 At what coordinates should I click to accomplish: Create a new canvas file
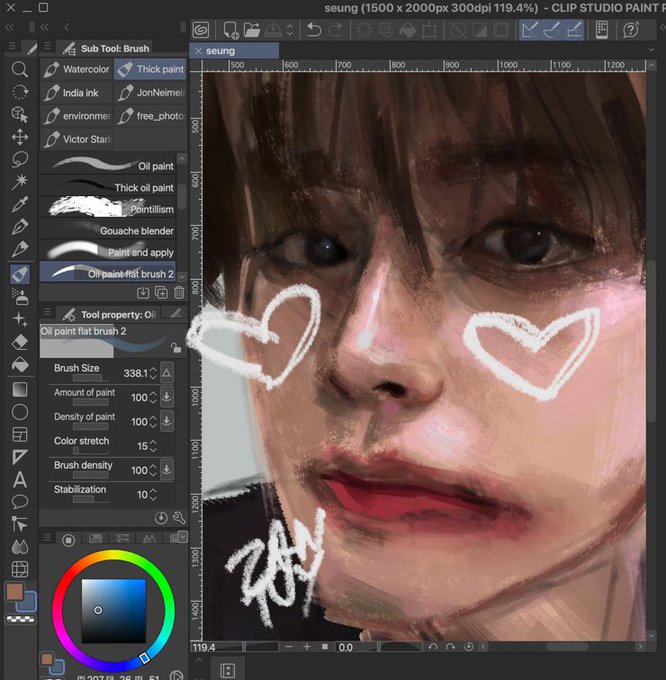230,30
